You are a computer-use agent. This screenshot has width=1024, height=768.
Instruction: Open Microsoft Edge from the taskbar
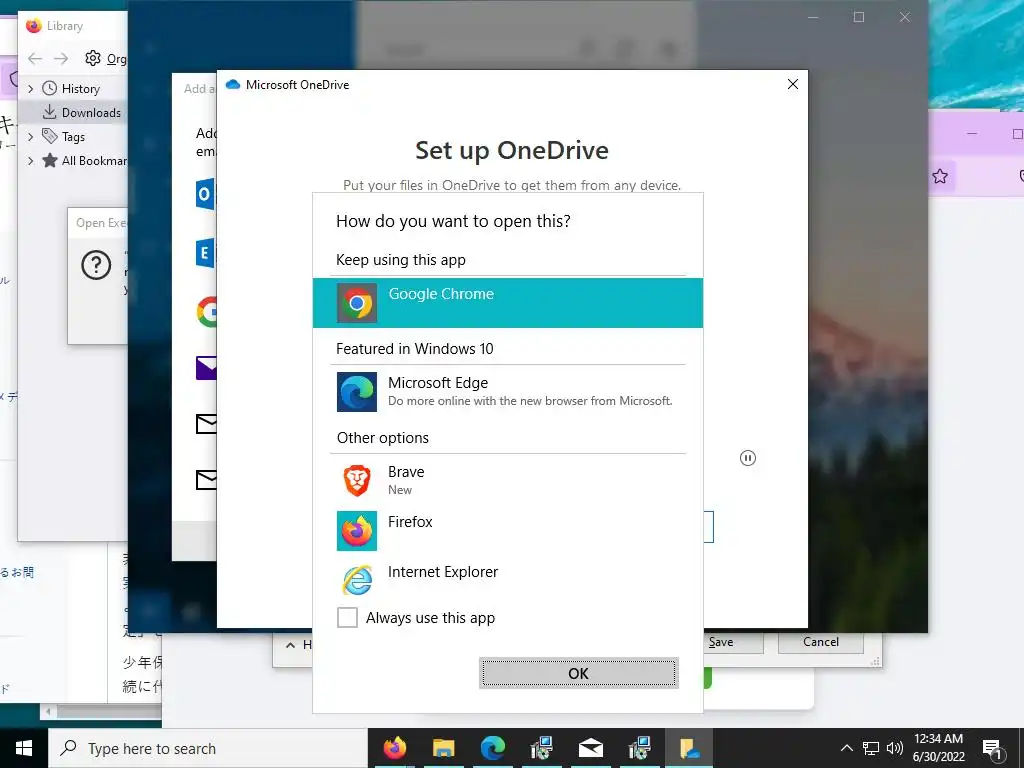coord(492,748)
